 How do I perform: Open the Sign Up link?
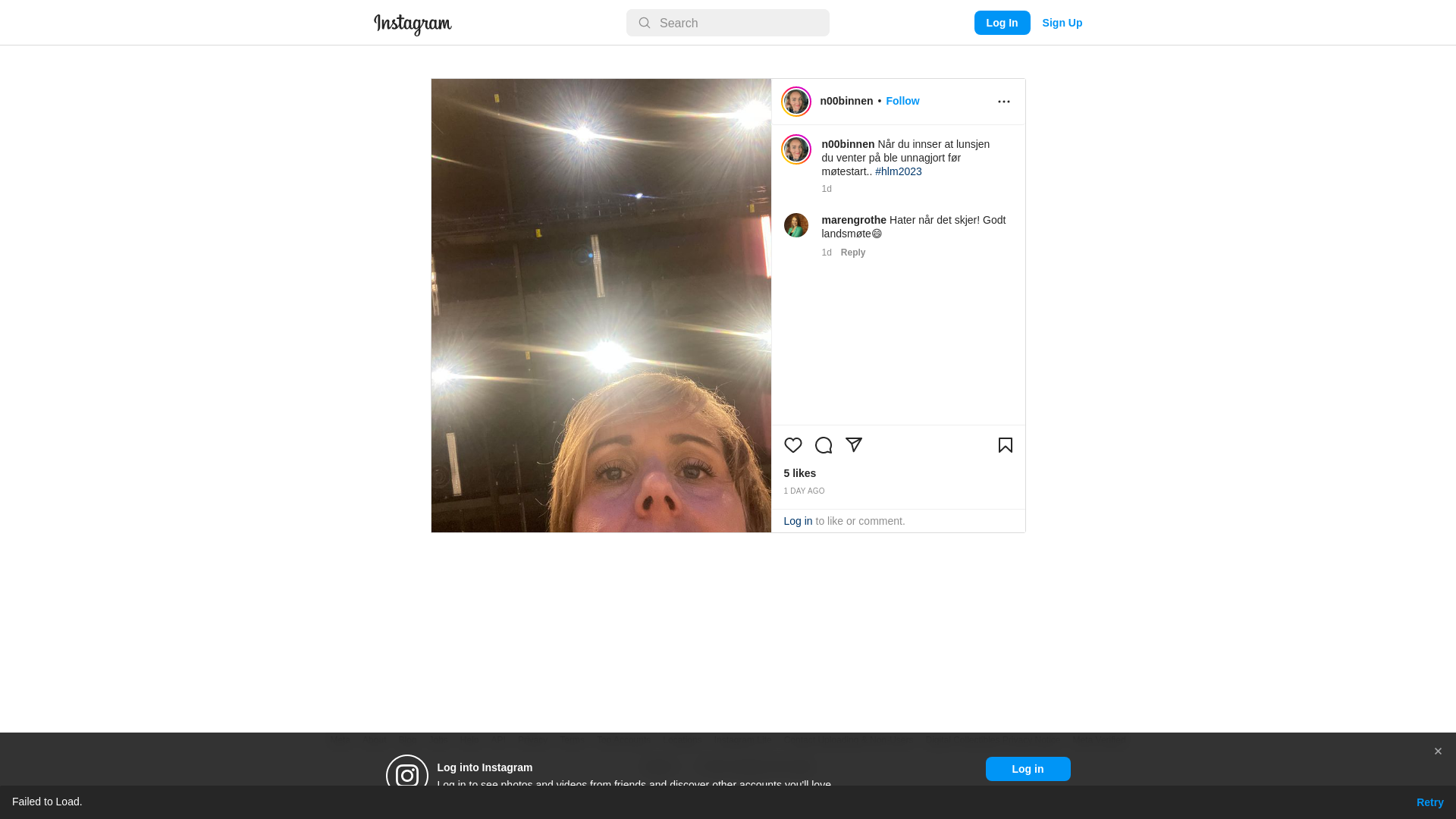(x=1062, y=23)
